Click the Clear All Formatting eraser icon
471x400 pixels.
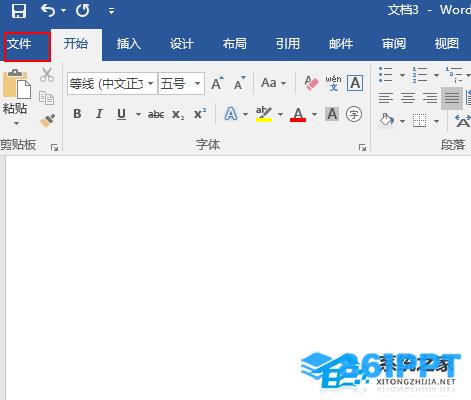pyautogui.click(x=311, y=83)
